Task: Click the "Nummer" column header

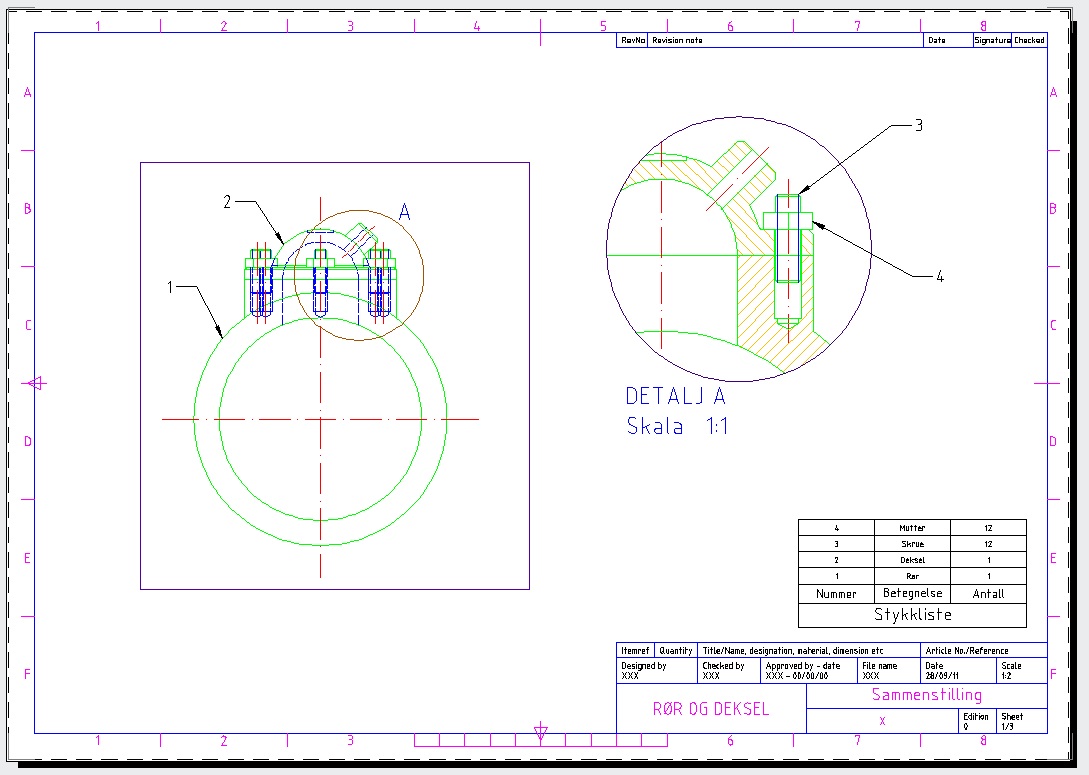Action: click(836, 594)
